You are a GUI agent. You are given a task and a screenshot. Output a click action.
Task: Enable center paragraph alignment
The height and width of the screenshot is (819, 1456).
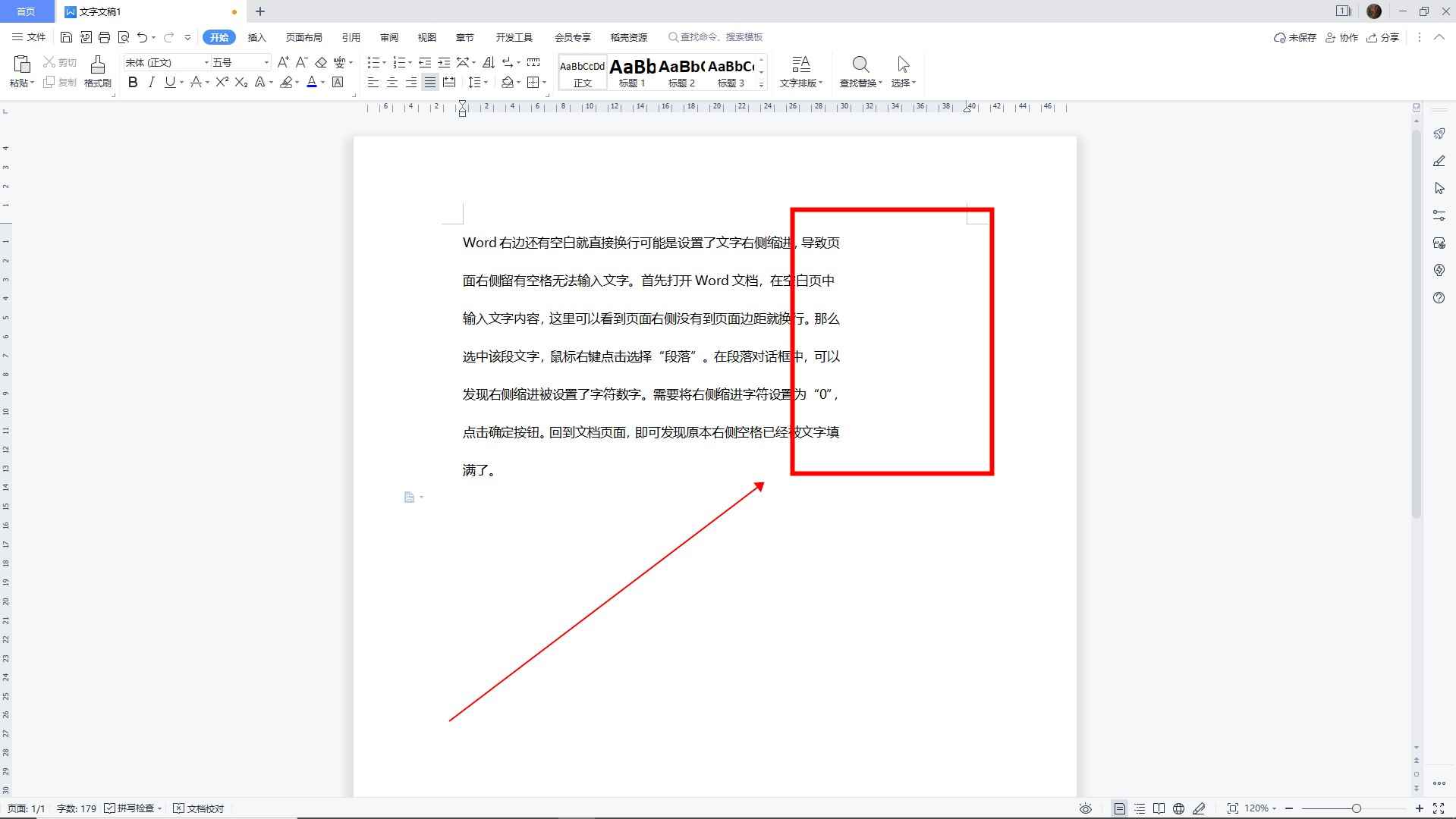392,83
